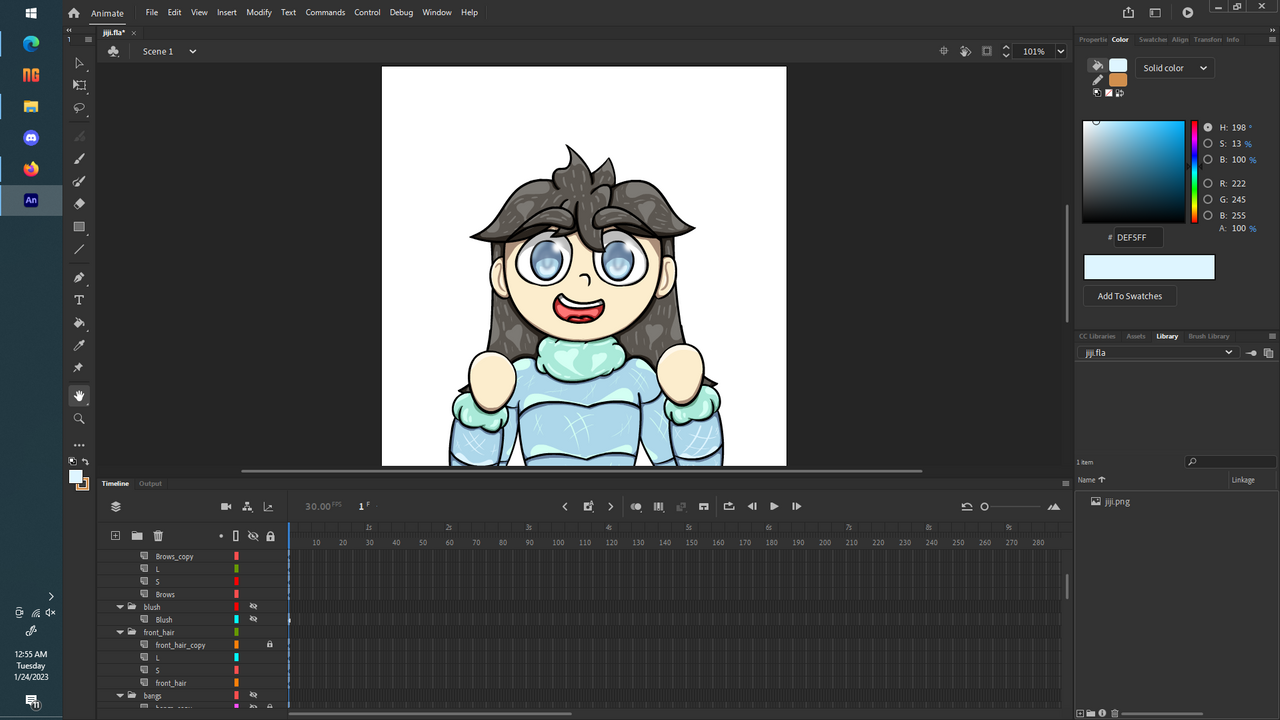The image size is (1280, 720).
Task: Select the Pen tool
Action: click(79, 277)
